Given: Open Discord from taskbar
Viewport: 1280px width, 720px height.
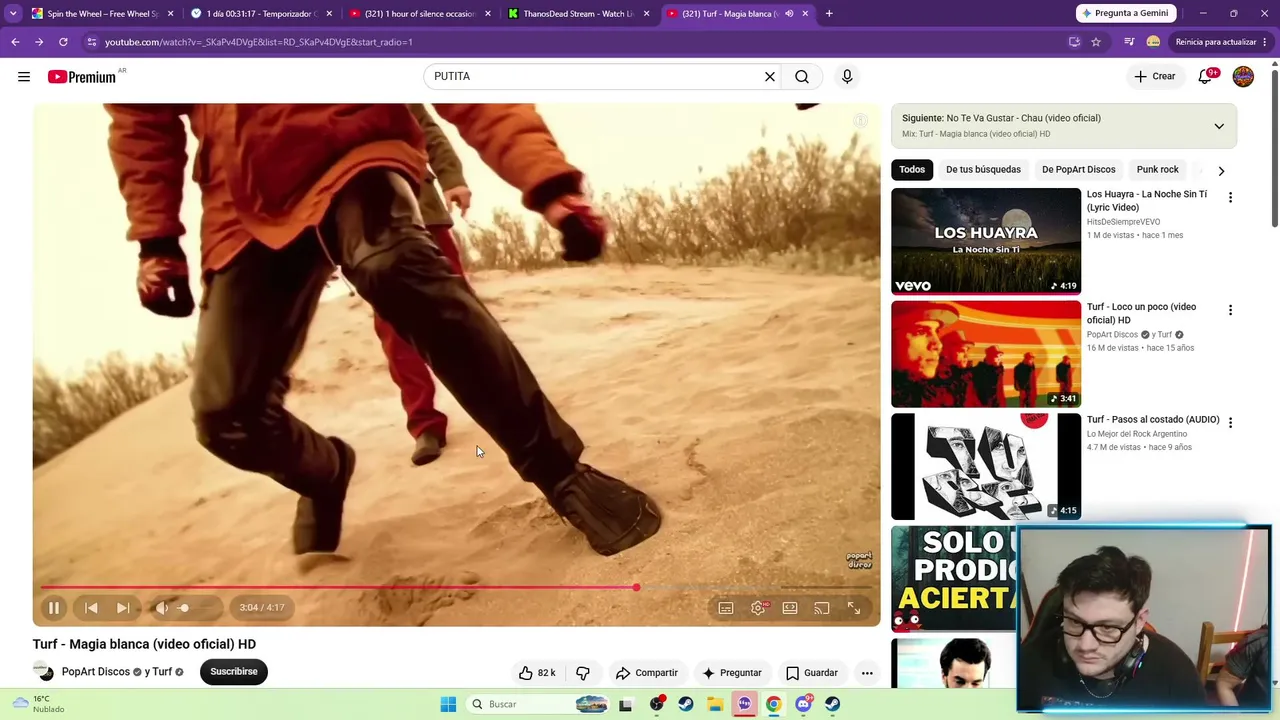Looking at the screenshot, I should pos(803,704).
